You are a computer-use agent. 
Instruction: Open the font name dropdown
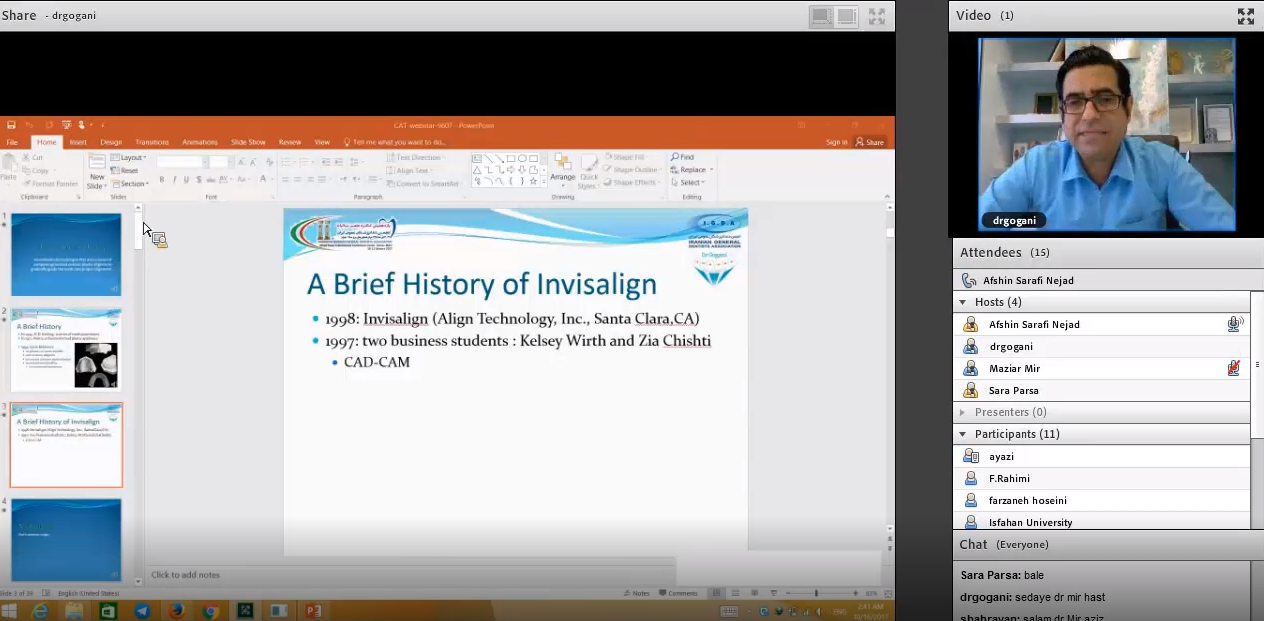pyautogui.click(x=203, y=162)
